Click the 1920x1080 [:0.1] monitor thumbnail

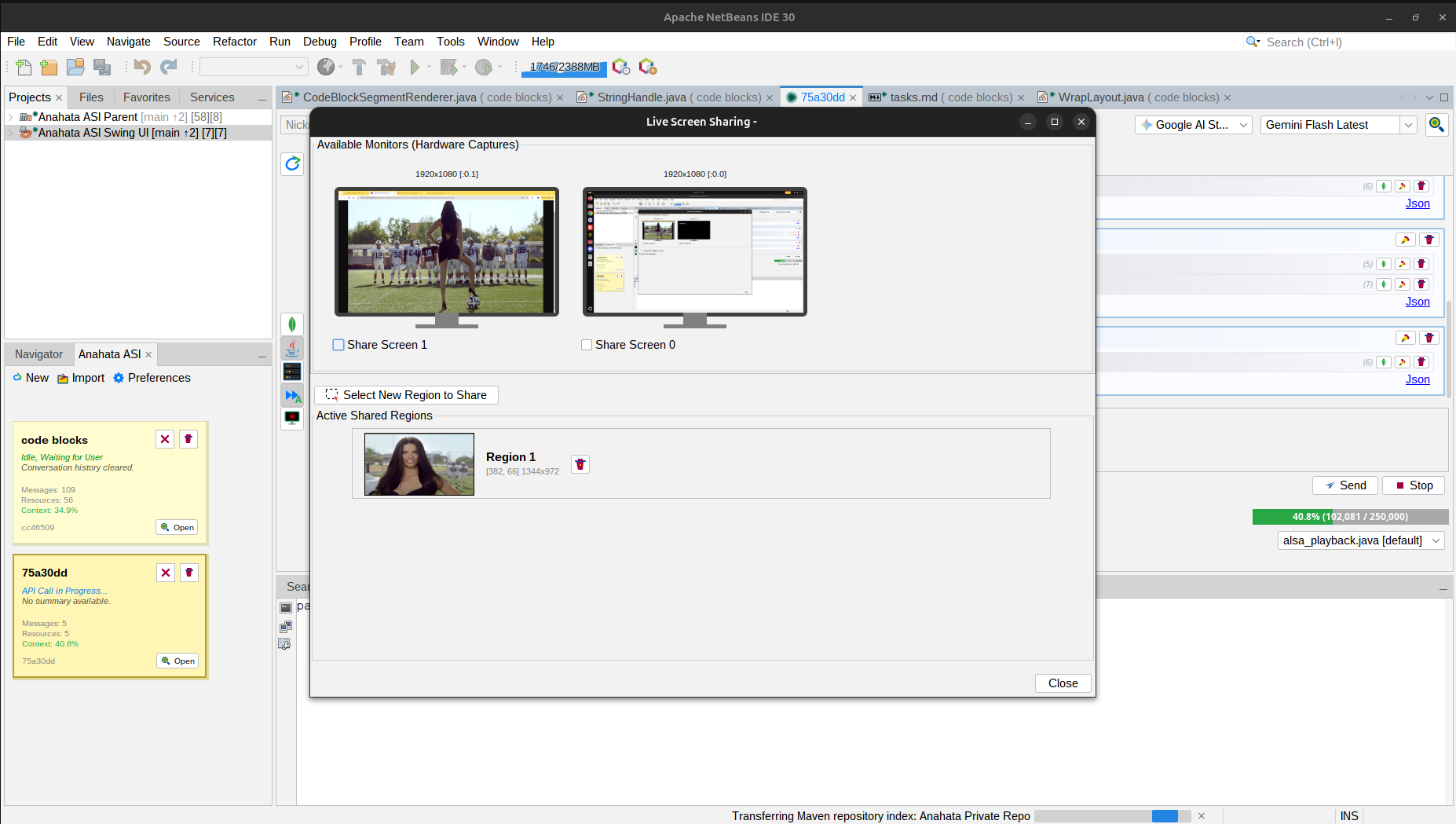point(447,251)
